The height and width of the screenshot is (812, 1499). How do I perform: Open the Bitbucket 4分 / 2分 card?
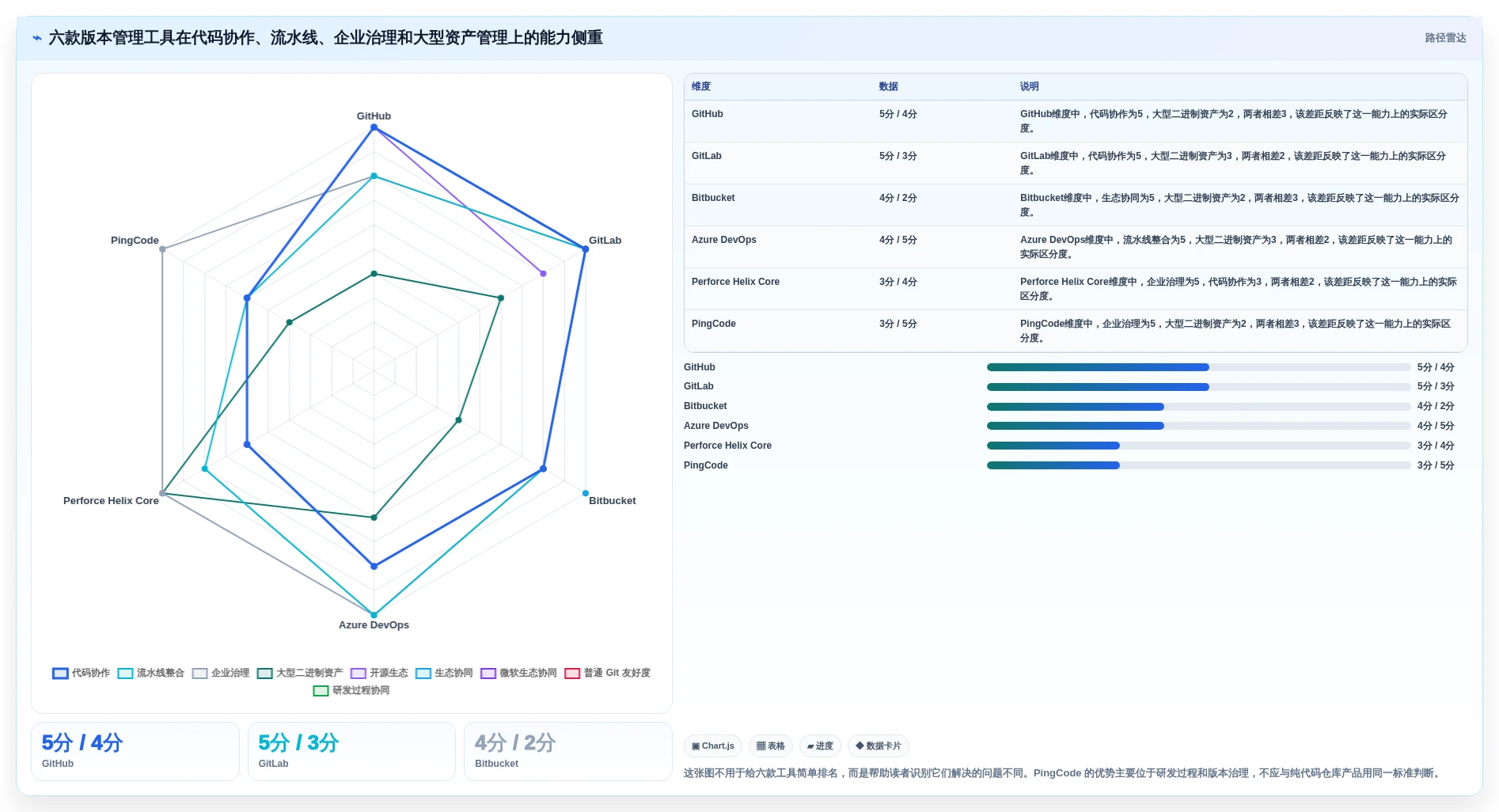(x=568, y=752)
